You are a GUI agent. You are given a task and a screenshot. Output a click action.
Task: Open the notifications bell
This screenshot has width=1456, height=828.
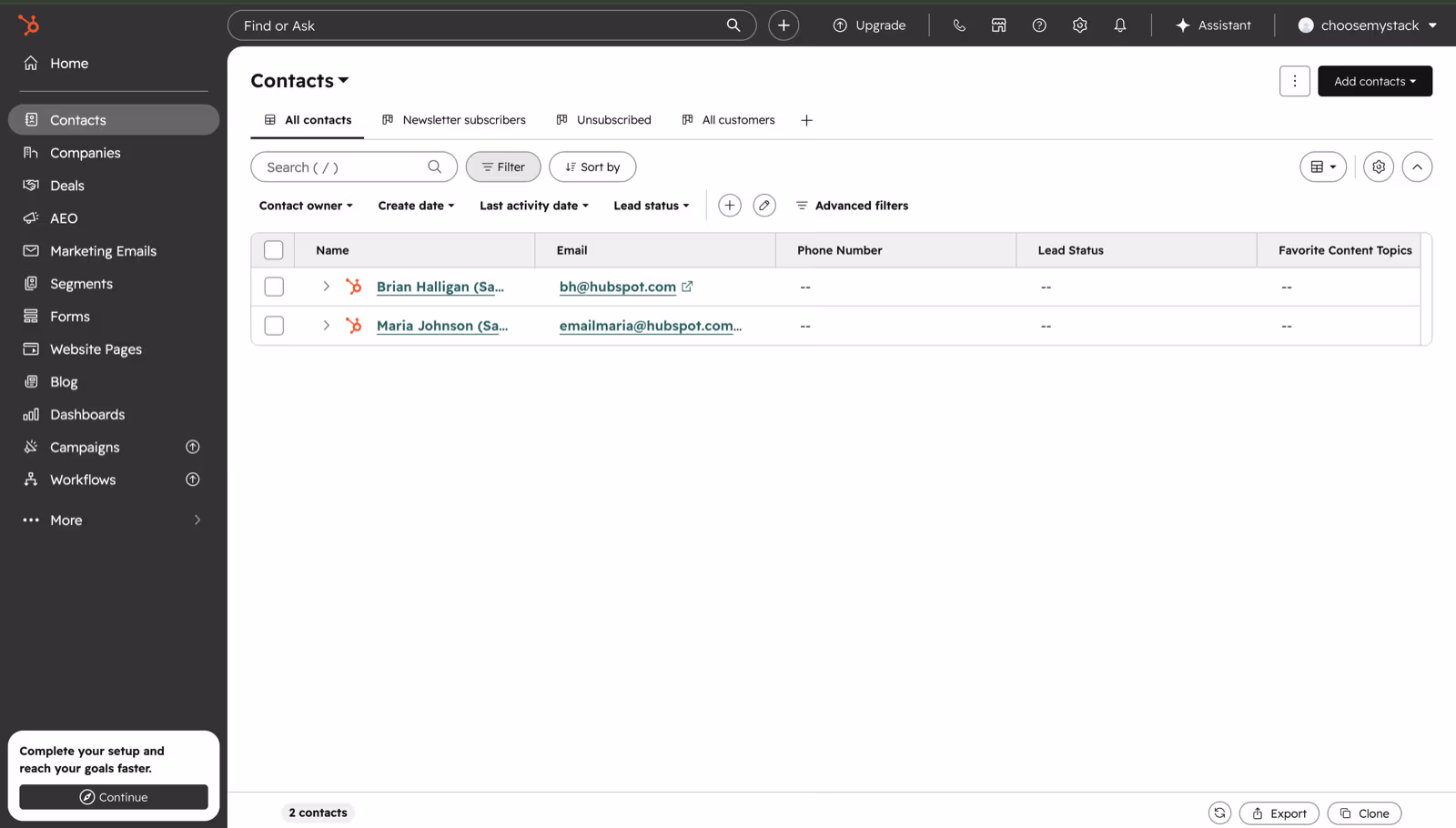[1120, 25]
